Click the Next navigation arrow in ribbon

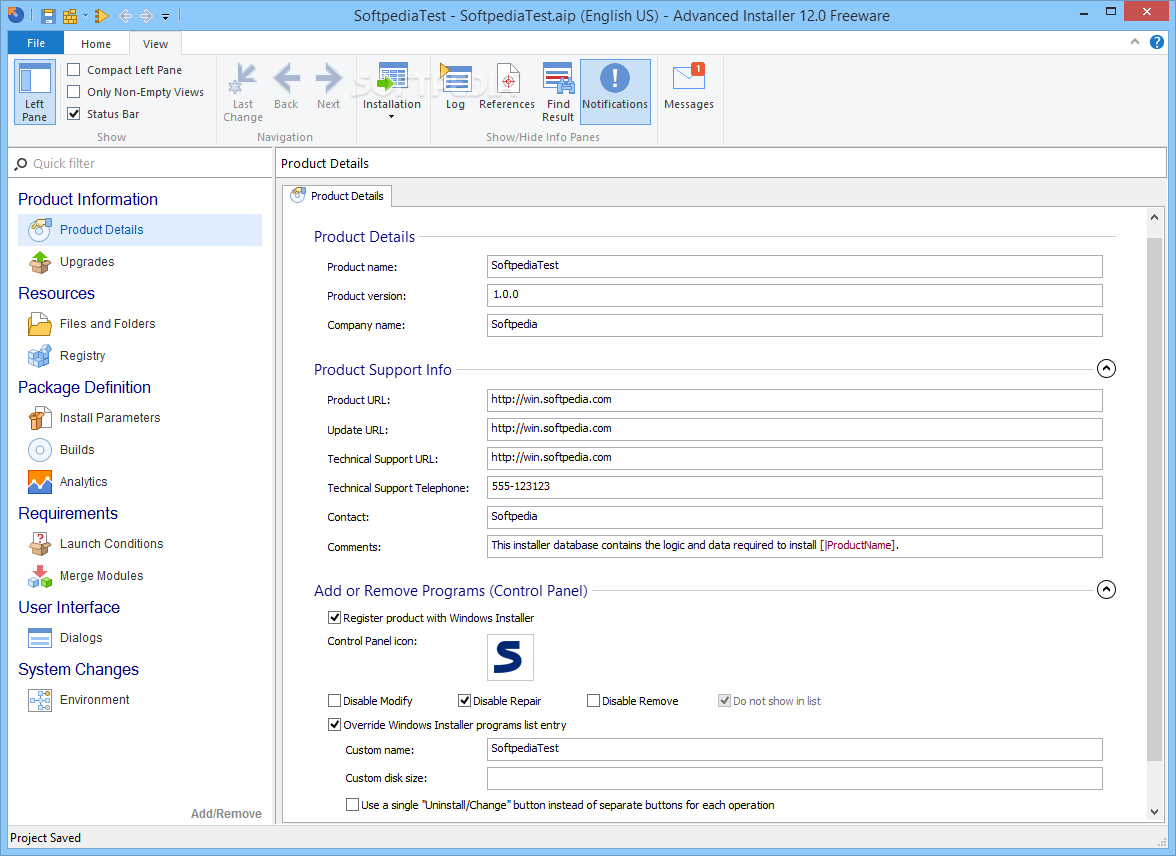pyautogui.click(x=328, y=86)
